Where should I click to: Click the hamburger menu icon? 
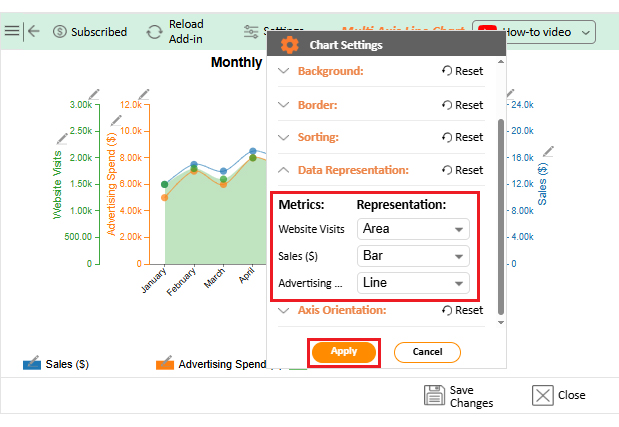click(x=11, y=31)
